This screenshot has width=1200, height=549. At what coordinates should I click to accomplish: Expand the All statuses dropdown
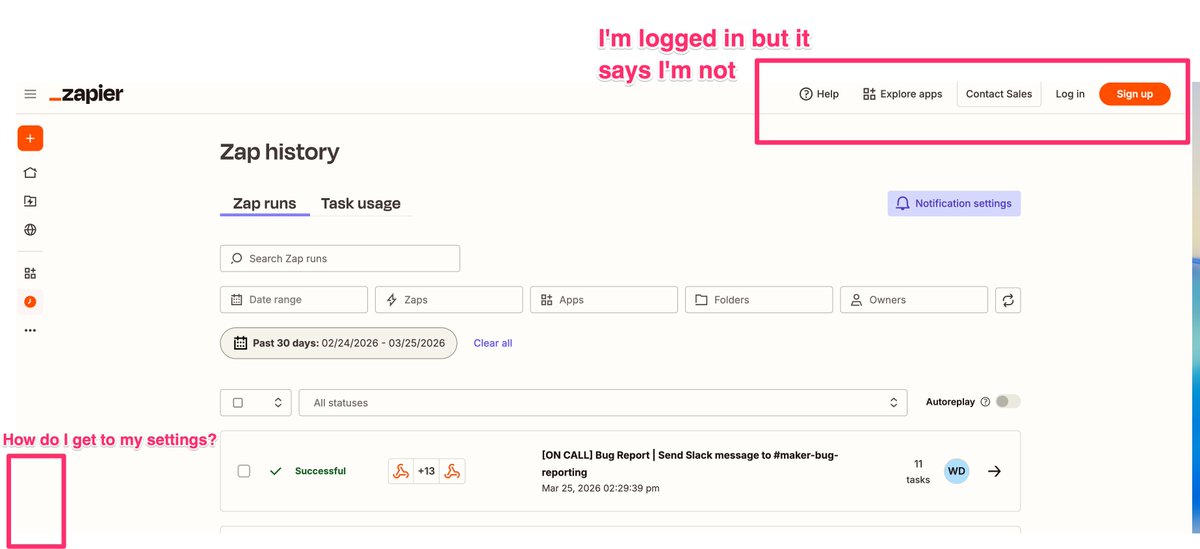click(x=603, y=403)
